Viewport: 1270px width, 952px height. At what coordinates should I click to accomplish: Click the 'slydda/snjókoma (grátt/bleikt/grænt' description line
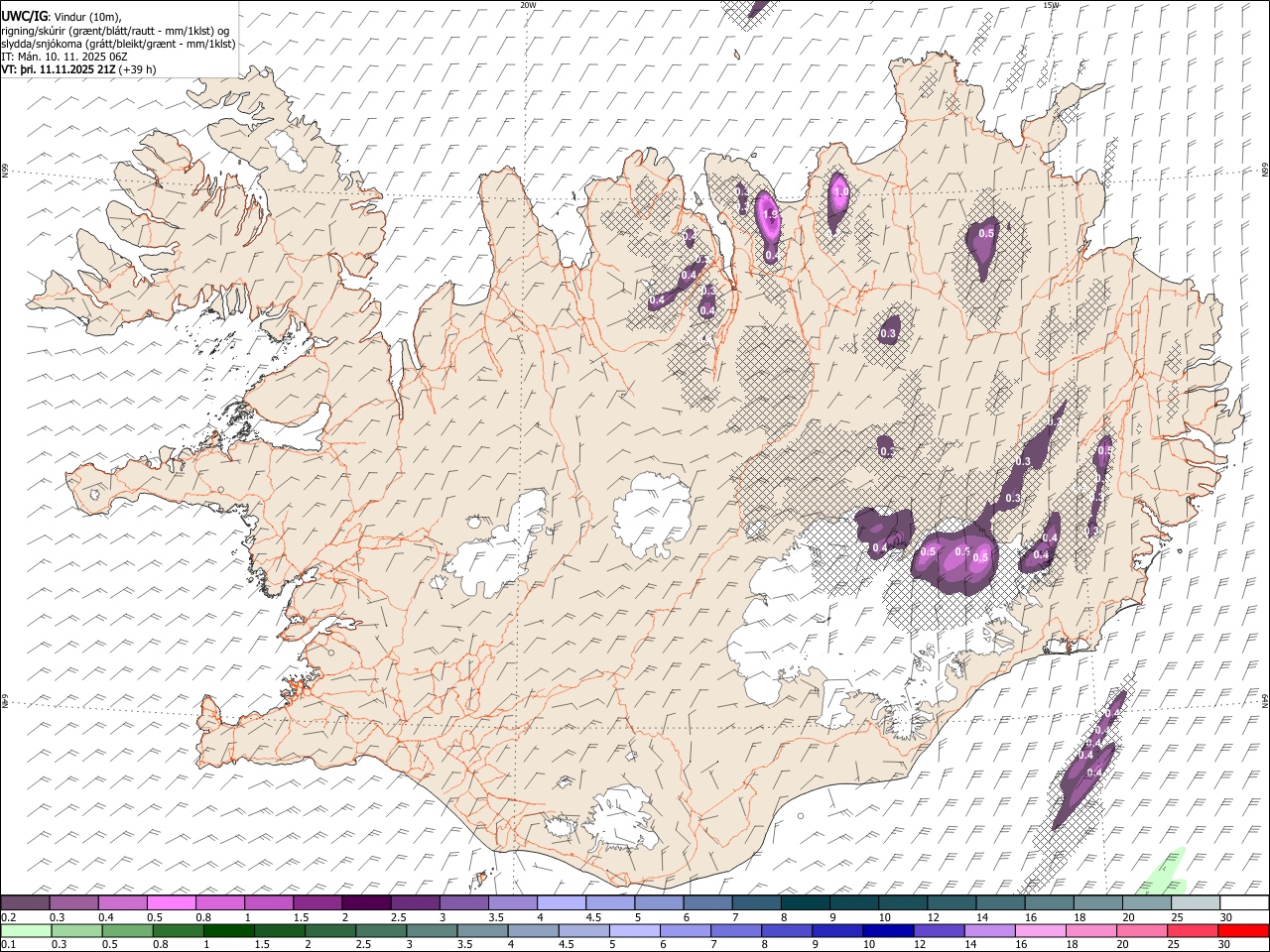[118, 44]
